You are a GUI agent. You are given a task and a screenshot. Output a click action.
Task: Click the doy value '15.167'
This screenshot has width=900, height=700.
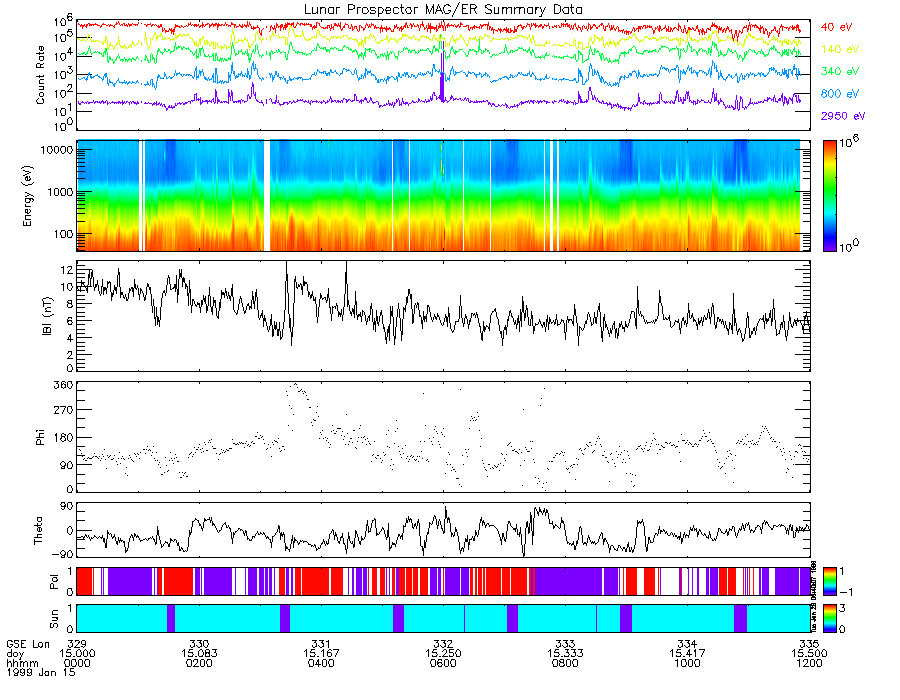pos(321,654)
